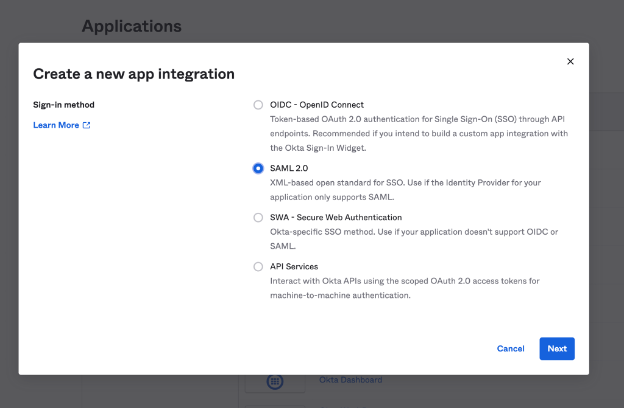Click the Okta Dashboard app icon
624x408 pixels.
point(276,381)
